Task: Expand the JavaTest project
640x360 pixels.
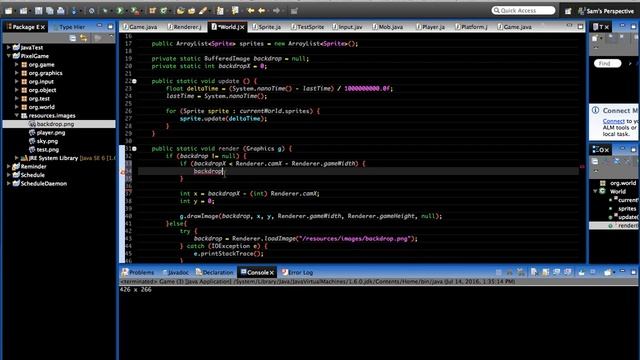Action: (9, 47)
